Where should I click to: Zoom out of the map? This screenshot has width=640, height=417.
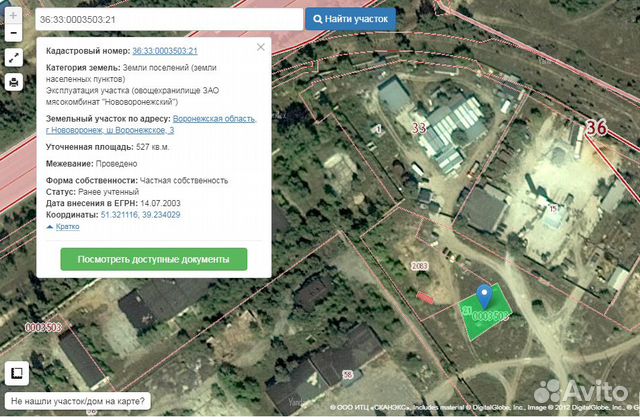13,34
